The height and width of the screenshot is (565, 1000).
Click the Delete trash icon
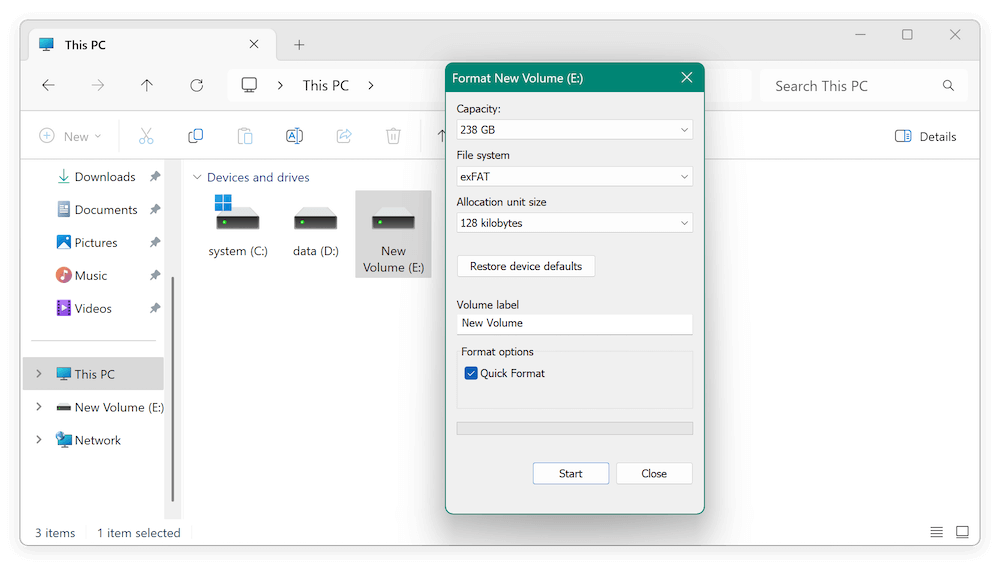coord(394,136)
